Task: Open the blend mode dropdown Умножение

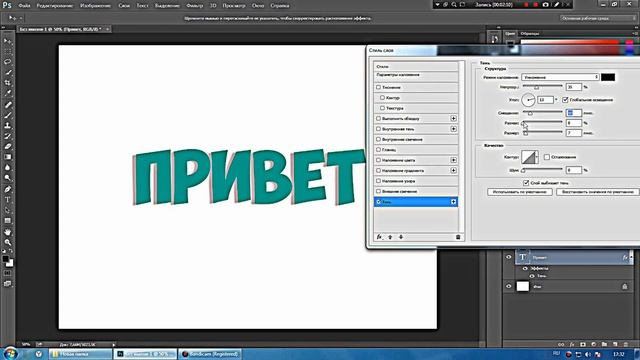Action: point(560,77)
